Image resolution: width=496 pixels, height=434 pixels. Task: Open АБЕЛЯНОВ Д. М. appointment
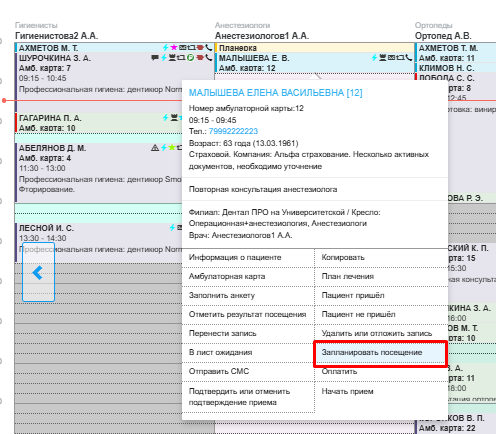click(x=99, y=173)
